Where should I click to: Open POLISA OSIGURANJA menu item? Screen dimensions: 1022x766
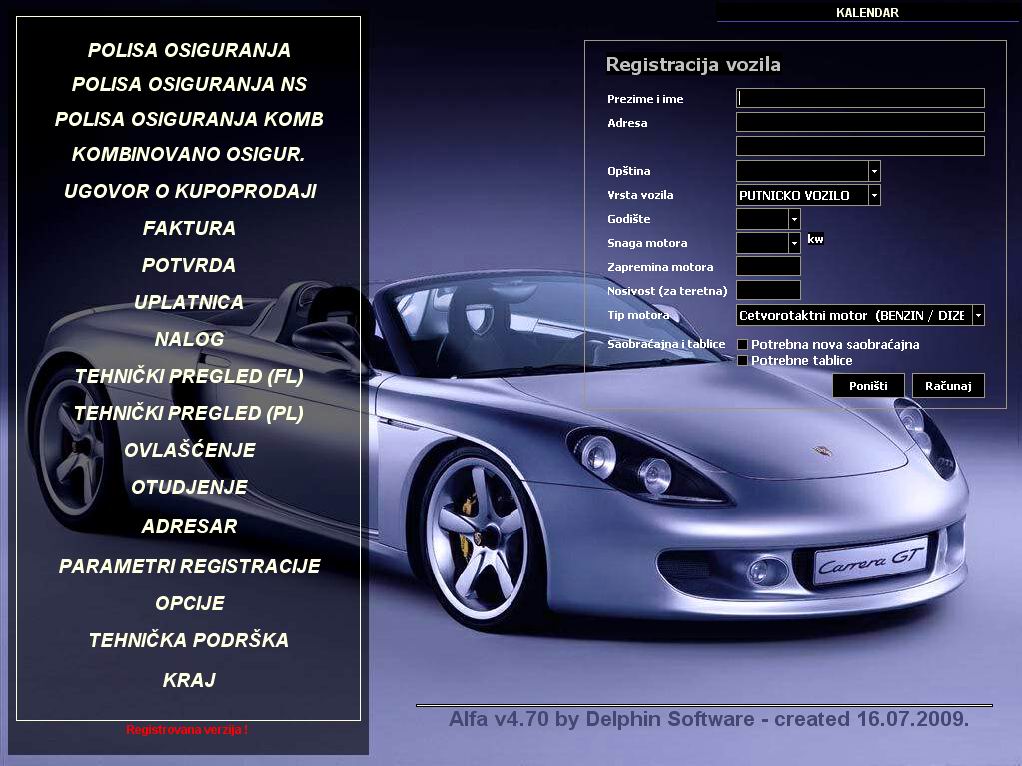[189, 50]
